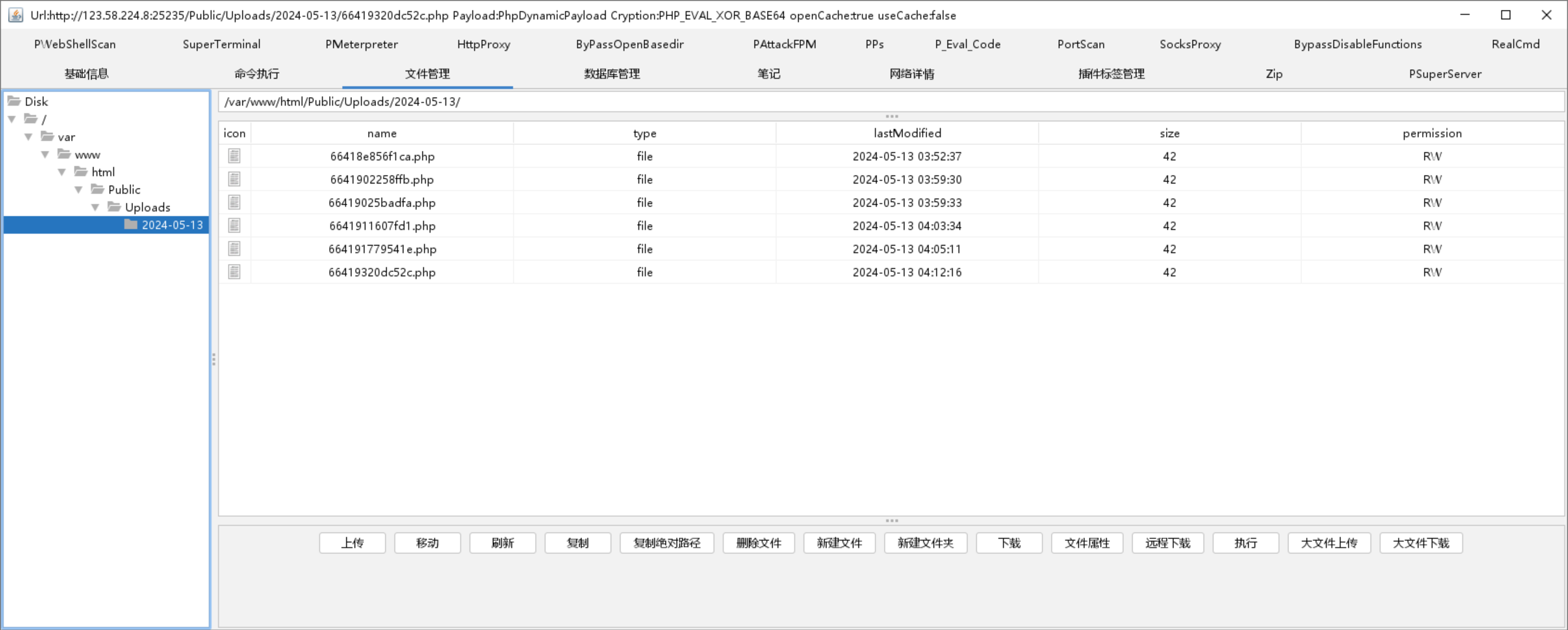Click the 复制绝对路径 button
Viewport: 1568px width, 630px height.
667,543
